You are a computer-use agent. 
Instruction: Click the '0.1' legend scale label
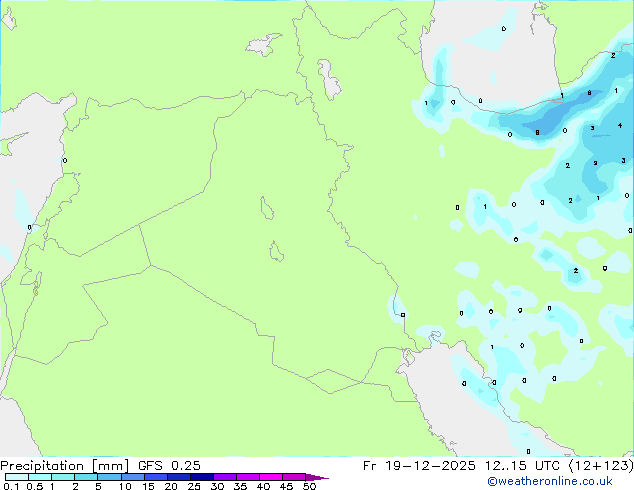pos(11,486)
